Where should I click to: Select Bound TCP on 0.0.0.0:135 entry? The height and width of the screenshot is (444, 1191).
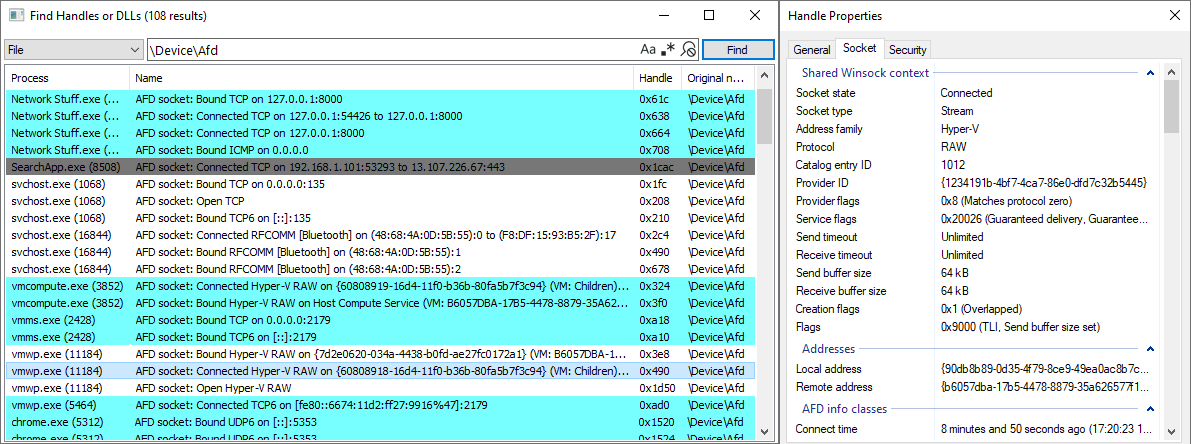click(380, 184)
